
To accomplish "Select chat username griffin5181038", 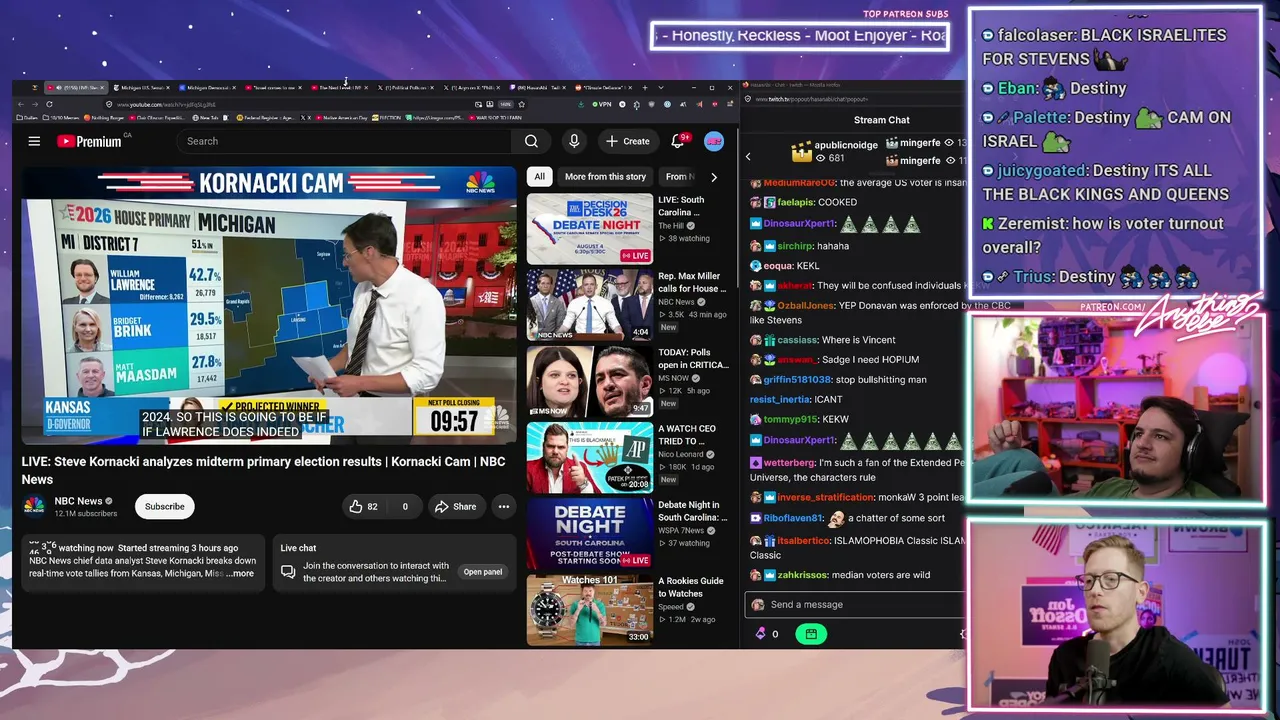I will (797, 380).
